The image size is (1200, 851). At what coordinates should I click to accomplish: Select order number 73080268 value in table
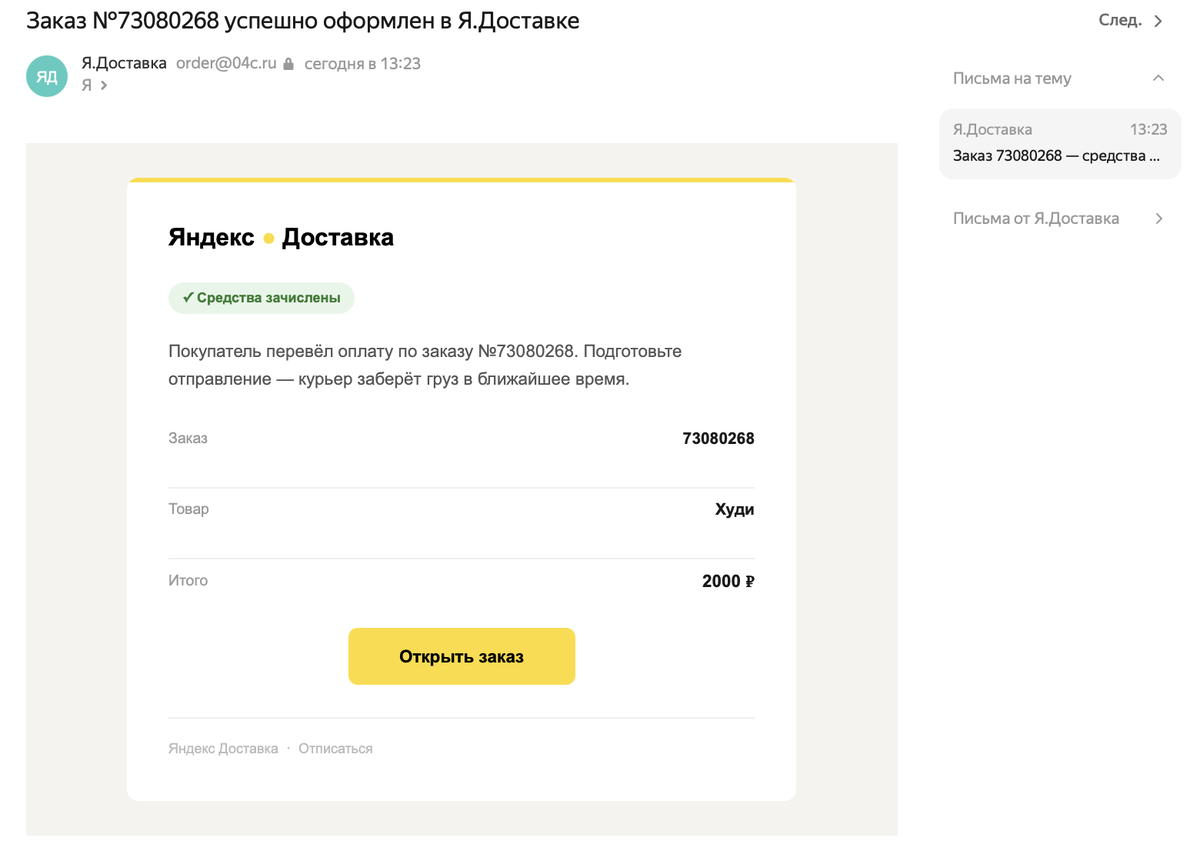718,439
